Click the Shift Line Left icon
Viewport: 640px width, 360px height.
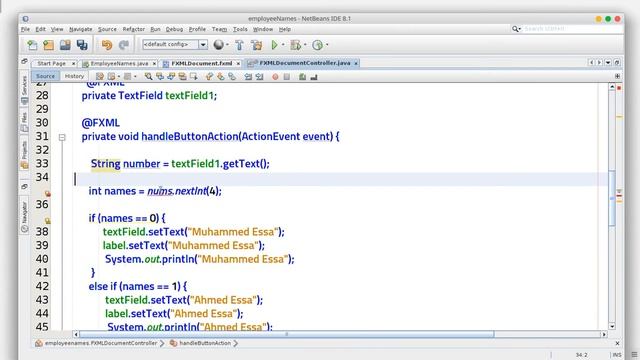point(248,76)
